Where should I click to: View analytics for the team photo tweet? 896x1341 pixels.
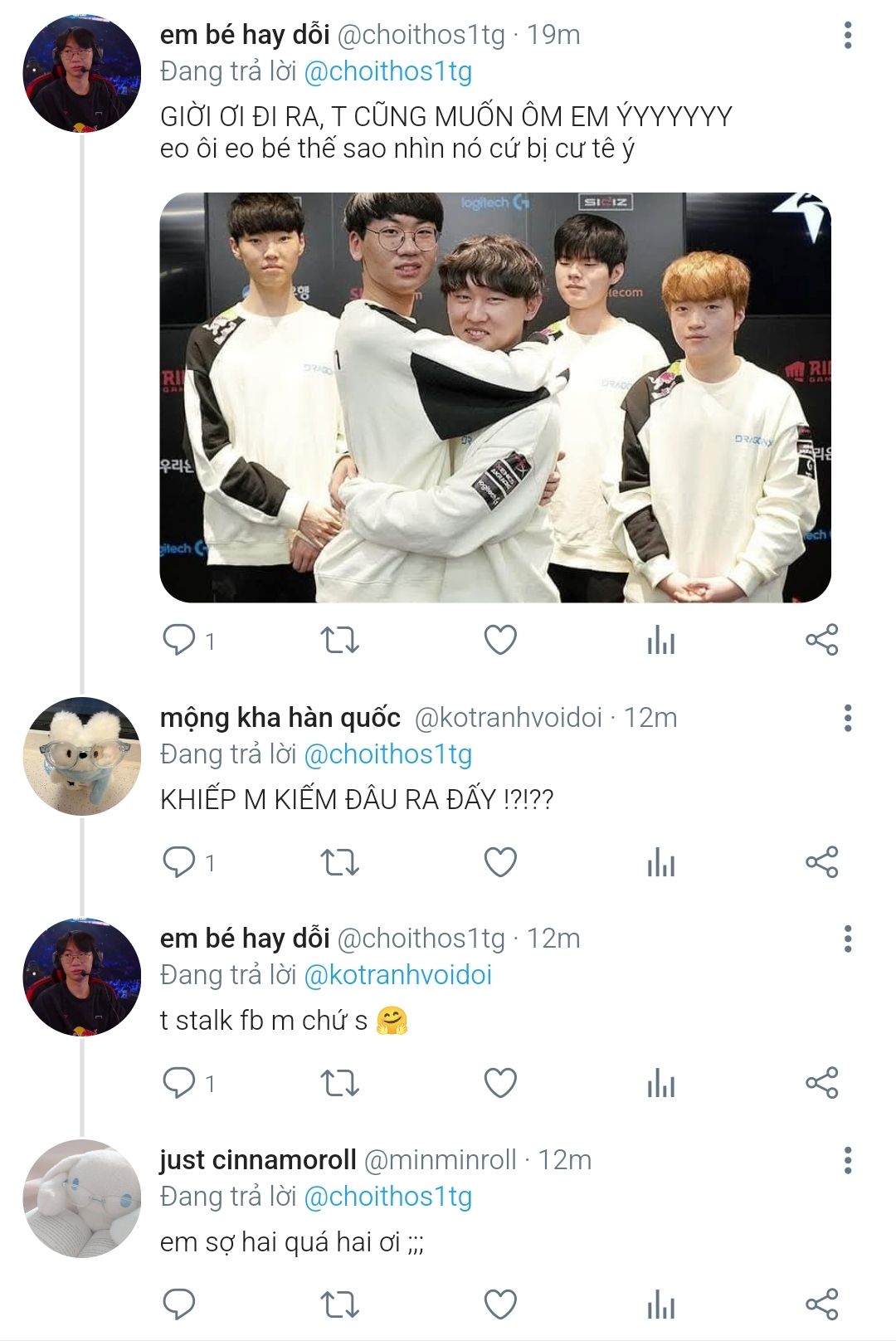660,640
